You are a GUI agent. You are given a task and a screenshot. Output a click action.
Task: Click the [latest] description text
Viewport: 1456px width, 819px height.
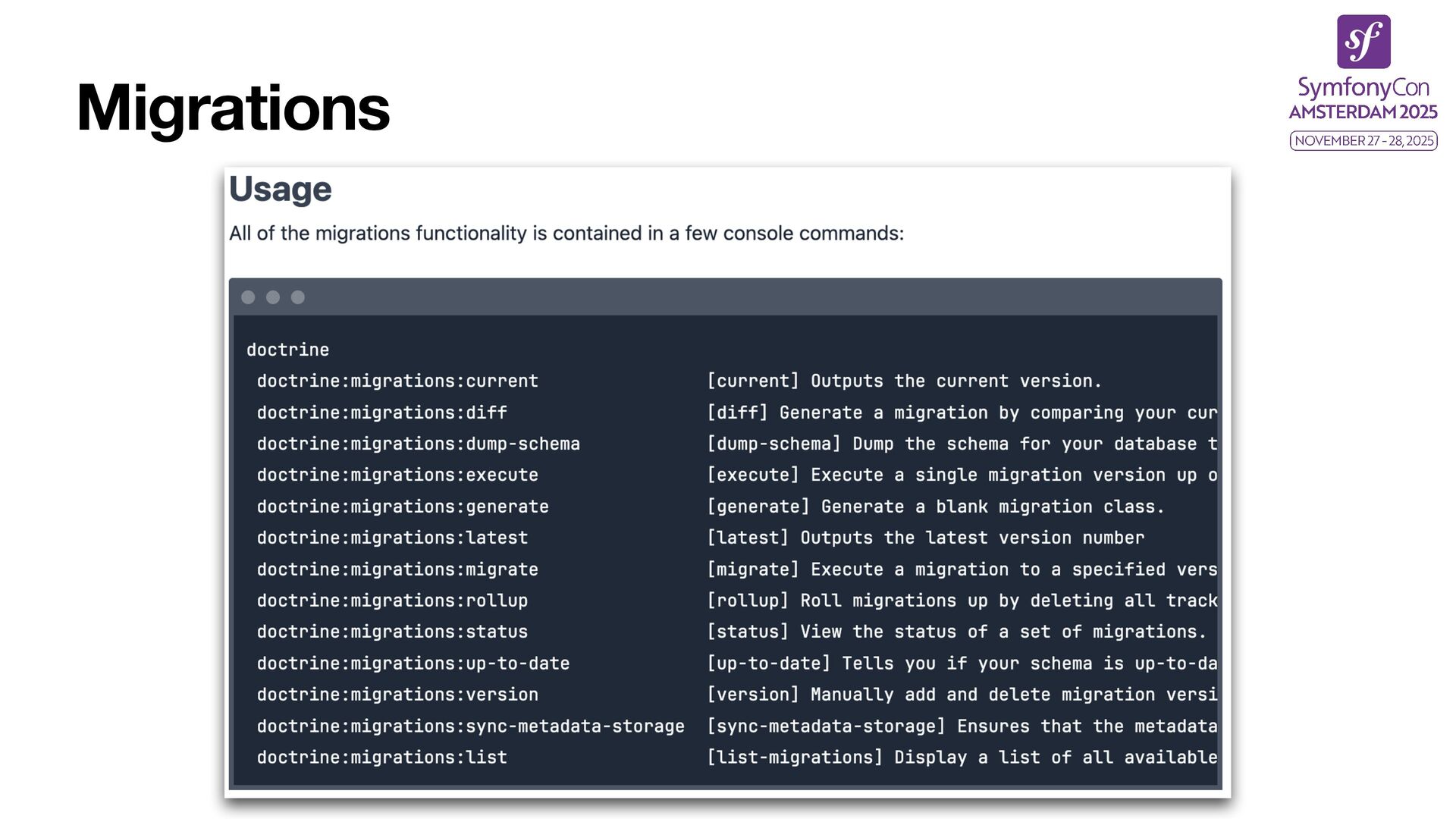point(925,538)
